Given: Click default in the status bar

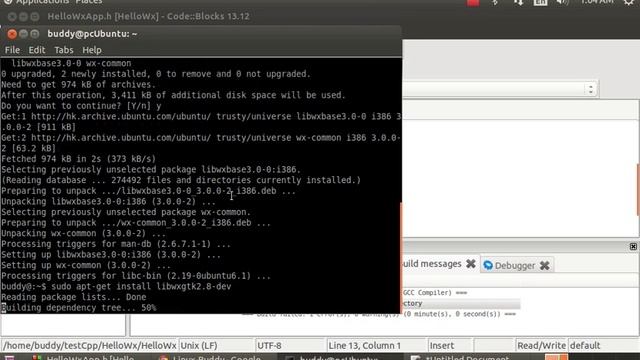Looking at the screenshot, I should (585, 346).
